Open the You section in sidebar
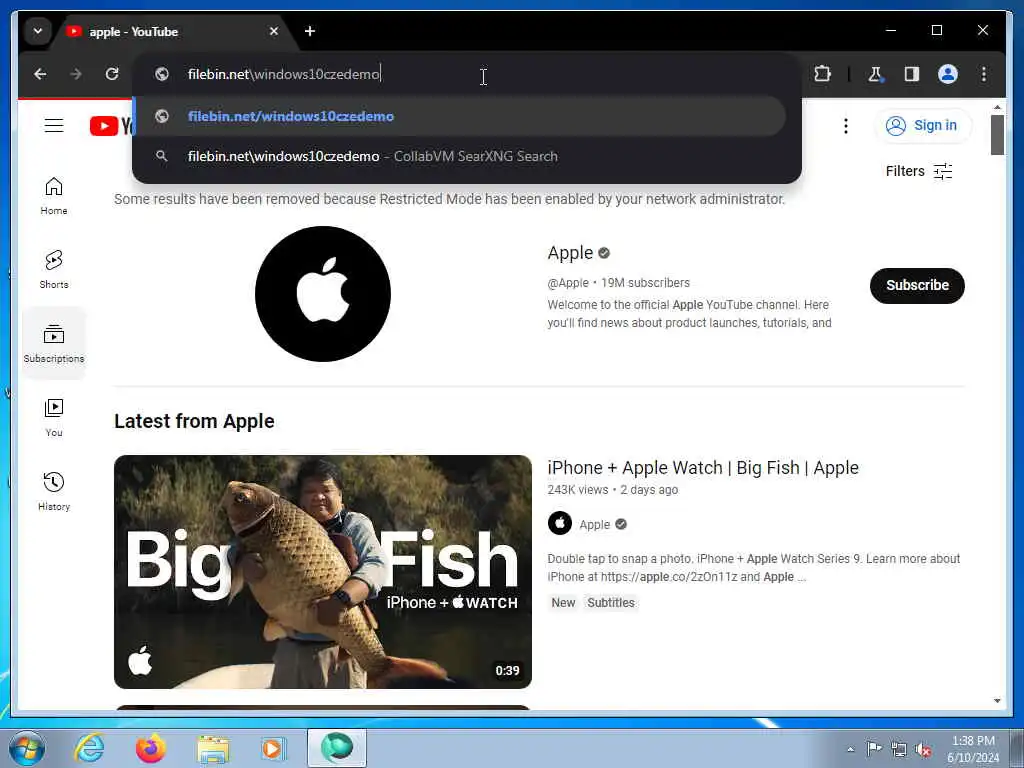 (54, 418)
